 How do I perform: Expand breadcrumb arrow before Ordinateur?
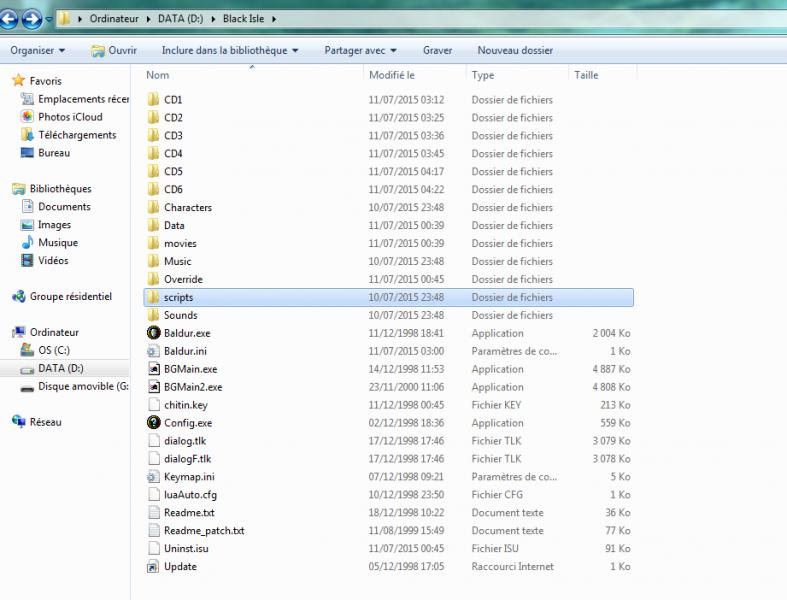(x=80, y=19)
